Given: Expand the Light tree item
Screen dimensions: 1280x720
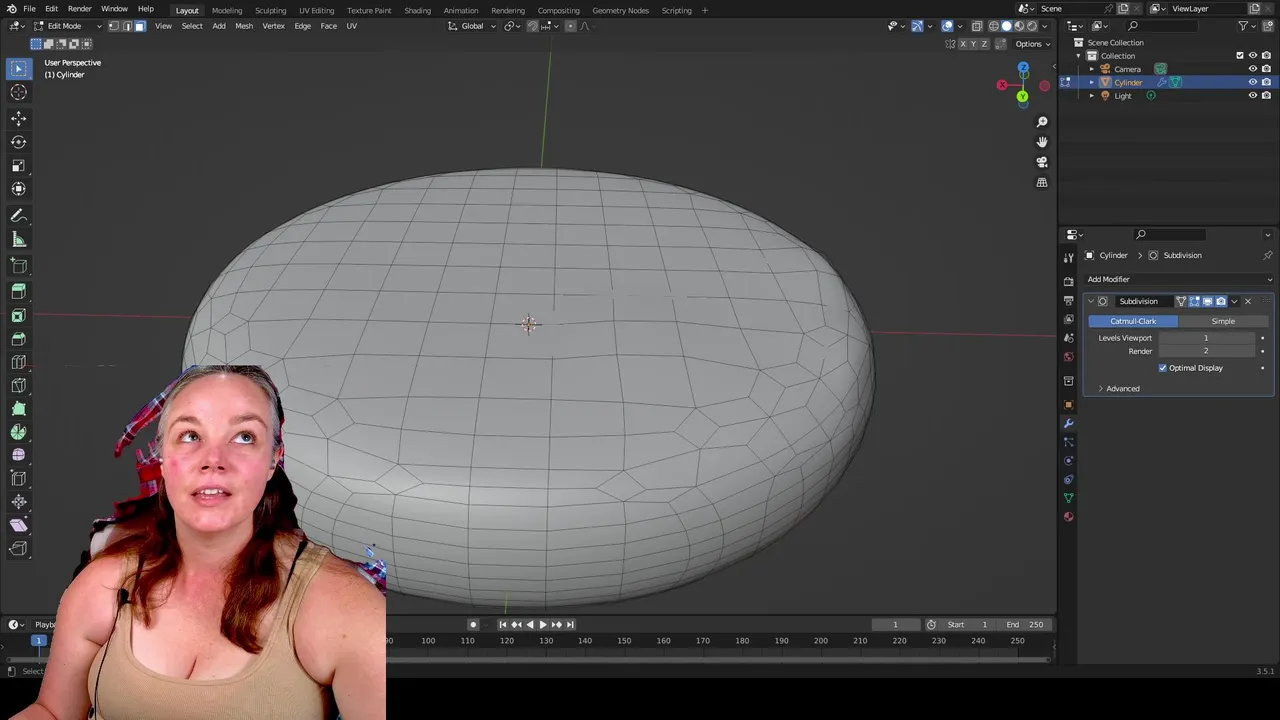Looking at the screenshot, I should click(x=1091, y=95).
